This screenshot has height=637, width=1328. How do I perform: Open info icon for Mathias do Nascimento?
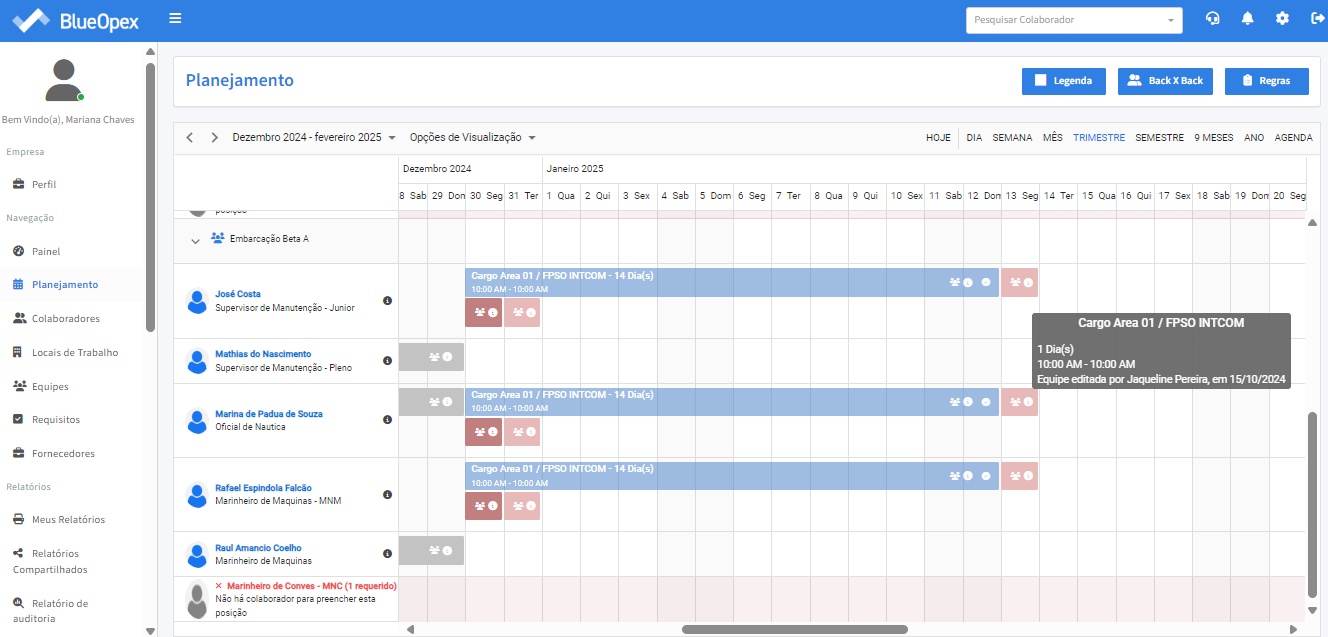click(x=387, y=360)
